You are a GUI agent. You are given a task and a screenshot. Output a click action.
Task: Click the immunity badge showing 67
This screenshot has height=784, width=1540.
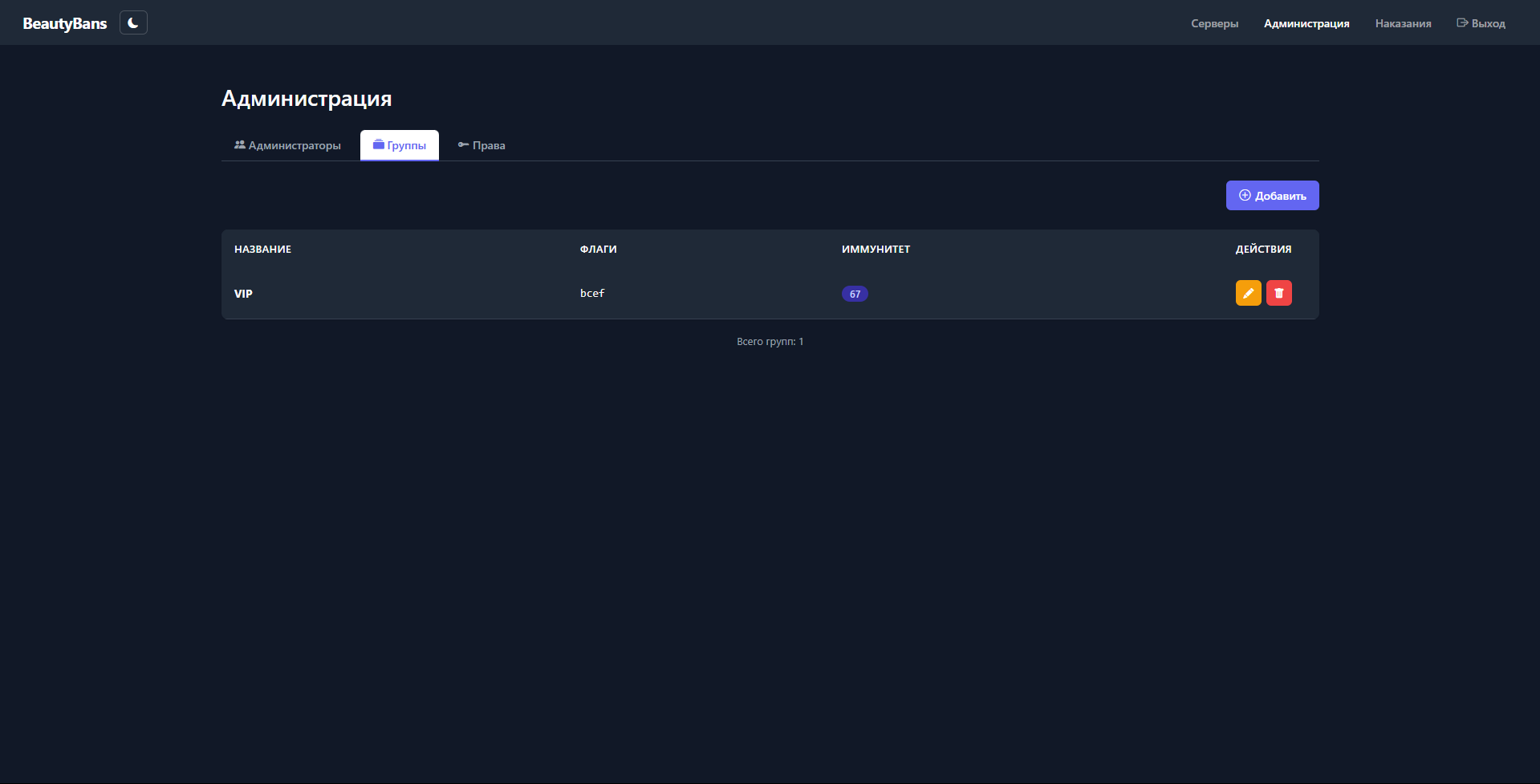[x=855, y=294]
